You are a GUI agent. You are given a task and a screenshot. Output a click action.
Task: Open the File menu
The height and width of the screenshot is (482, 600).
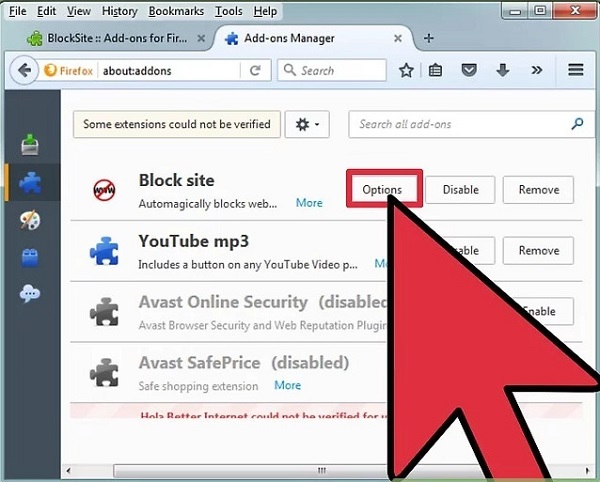[18, 11]
